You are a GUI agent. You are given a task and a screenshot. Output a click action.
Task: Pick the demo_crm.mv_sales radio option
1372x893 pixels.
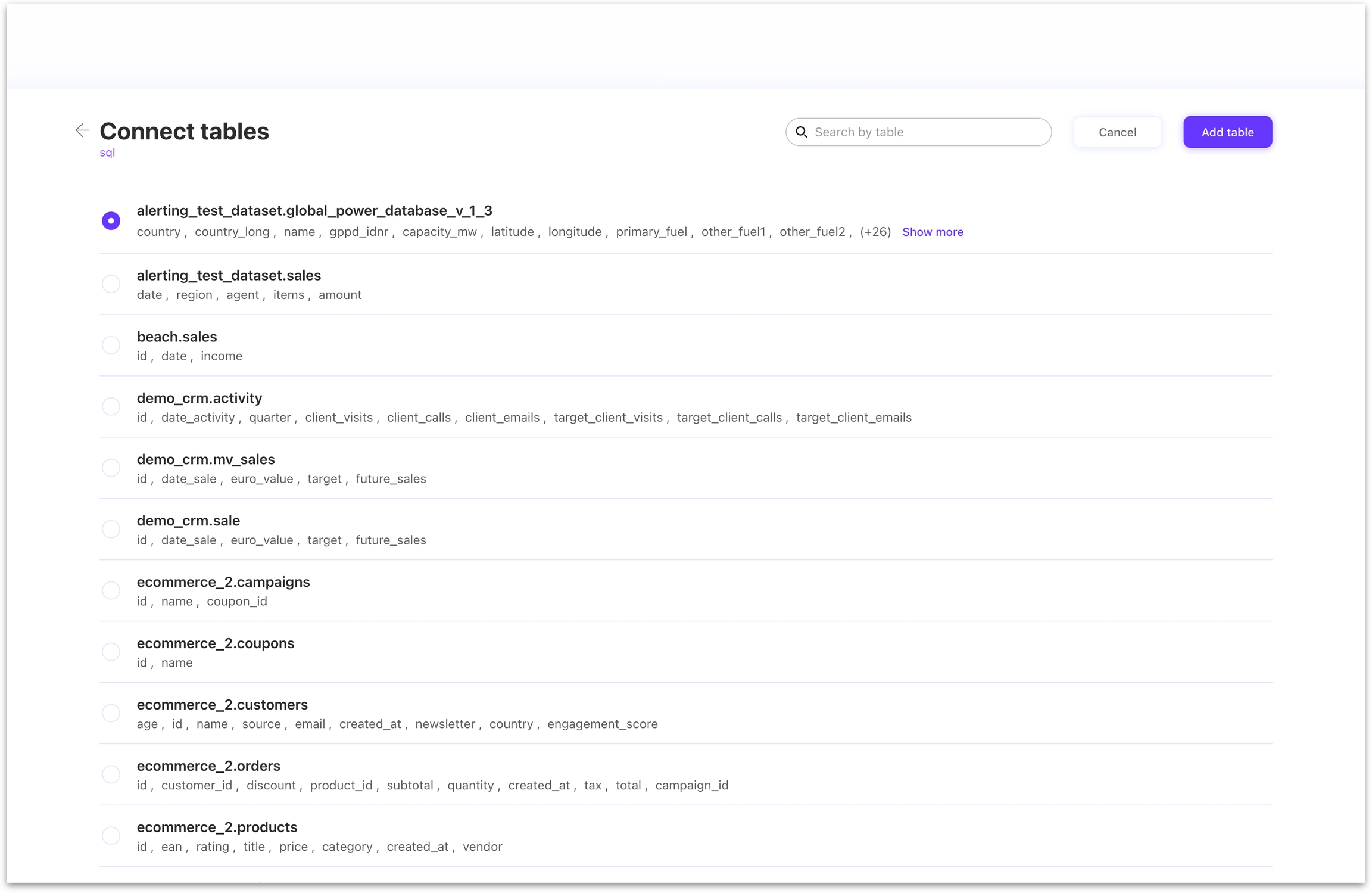[111, 468]
